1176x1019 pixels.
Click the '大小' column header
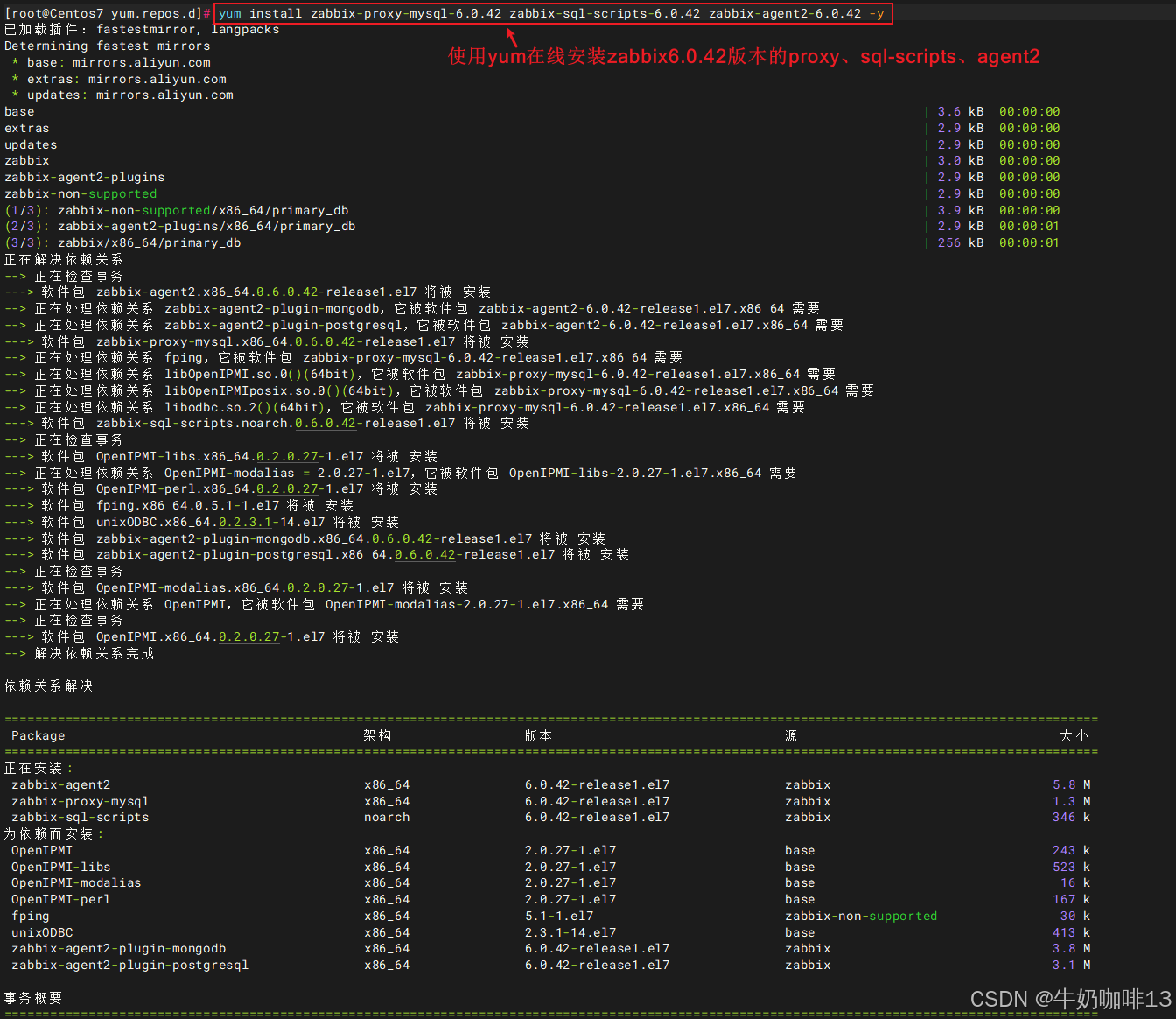click(x=1074, y=736)
